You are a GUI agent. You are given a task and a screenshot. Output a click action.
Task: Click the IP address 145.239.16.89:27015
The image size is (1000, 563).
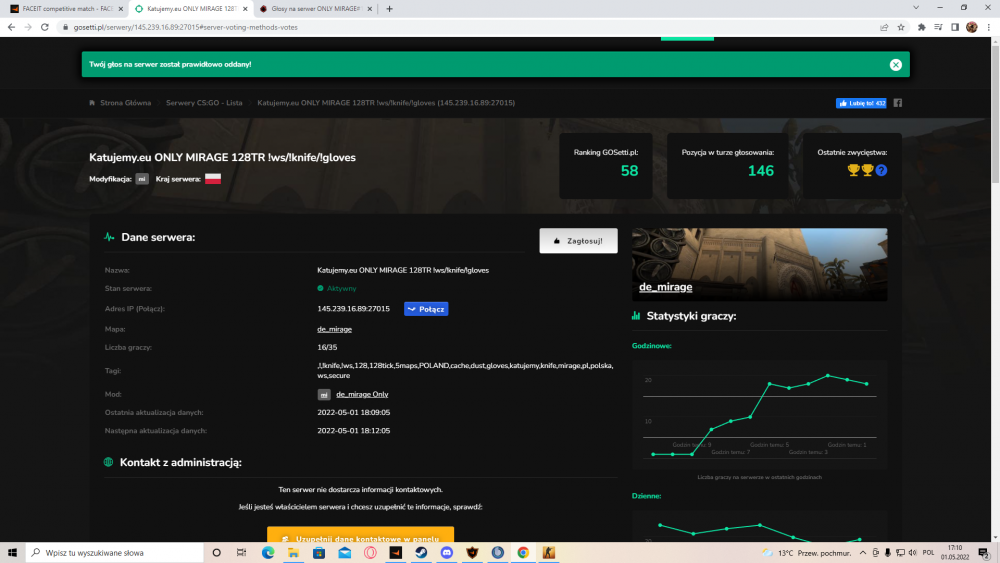(x=353, y=309)
